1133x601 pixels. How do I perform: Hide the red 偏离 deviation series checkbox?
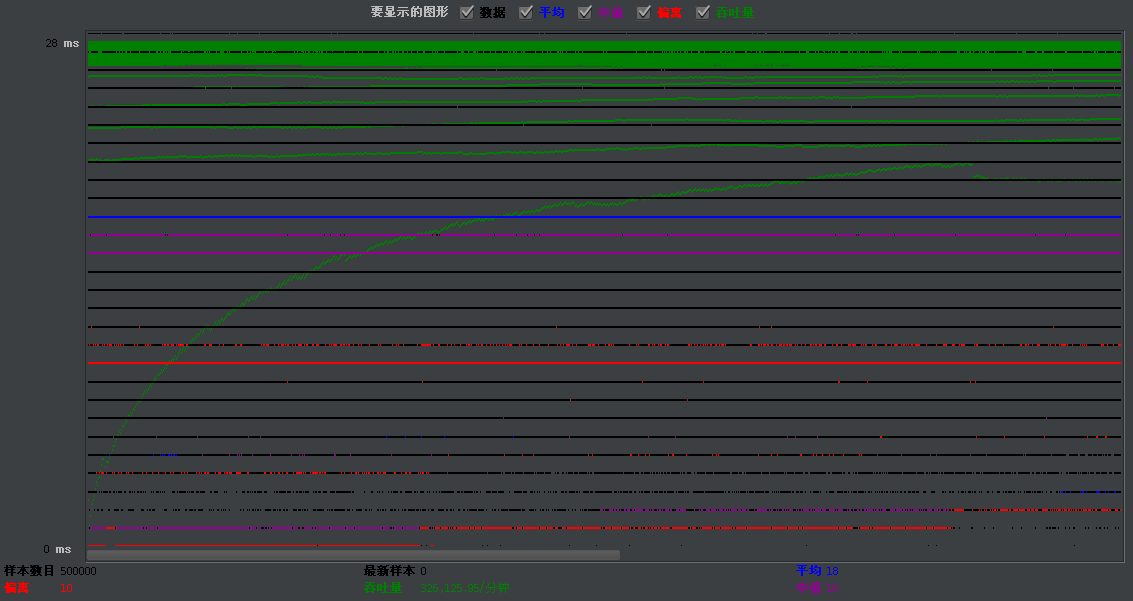(644, 13)
